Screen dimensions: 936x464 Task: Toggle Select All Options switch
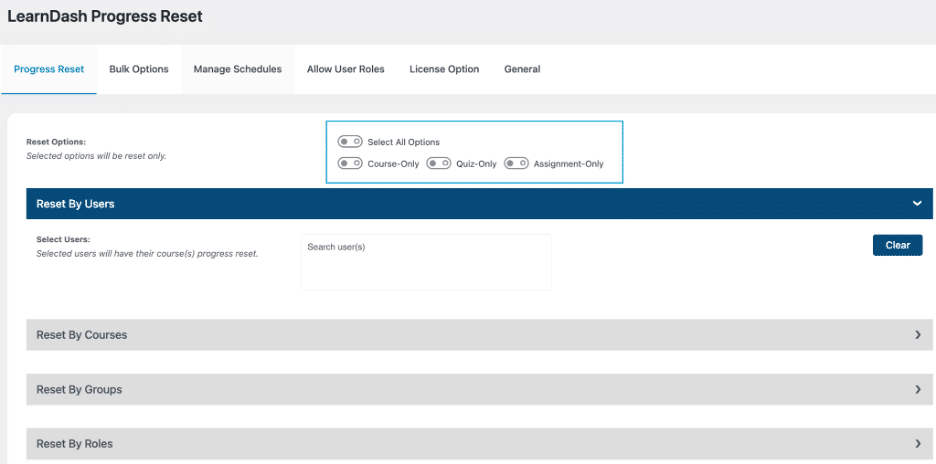click(350, 142)
